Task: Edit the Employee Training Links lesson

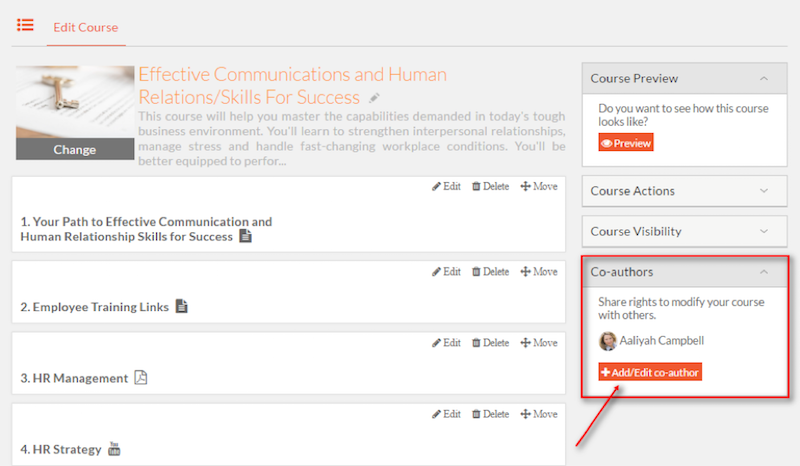Action: (446, 272)
